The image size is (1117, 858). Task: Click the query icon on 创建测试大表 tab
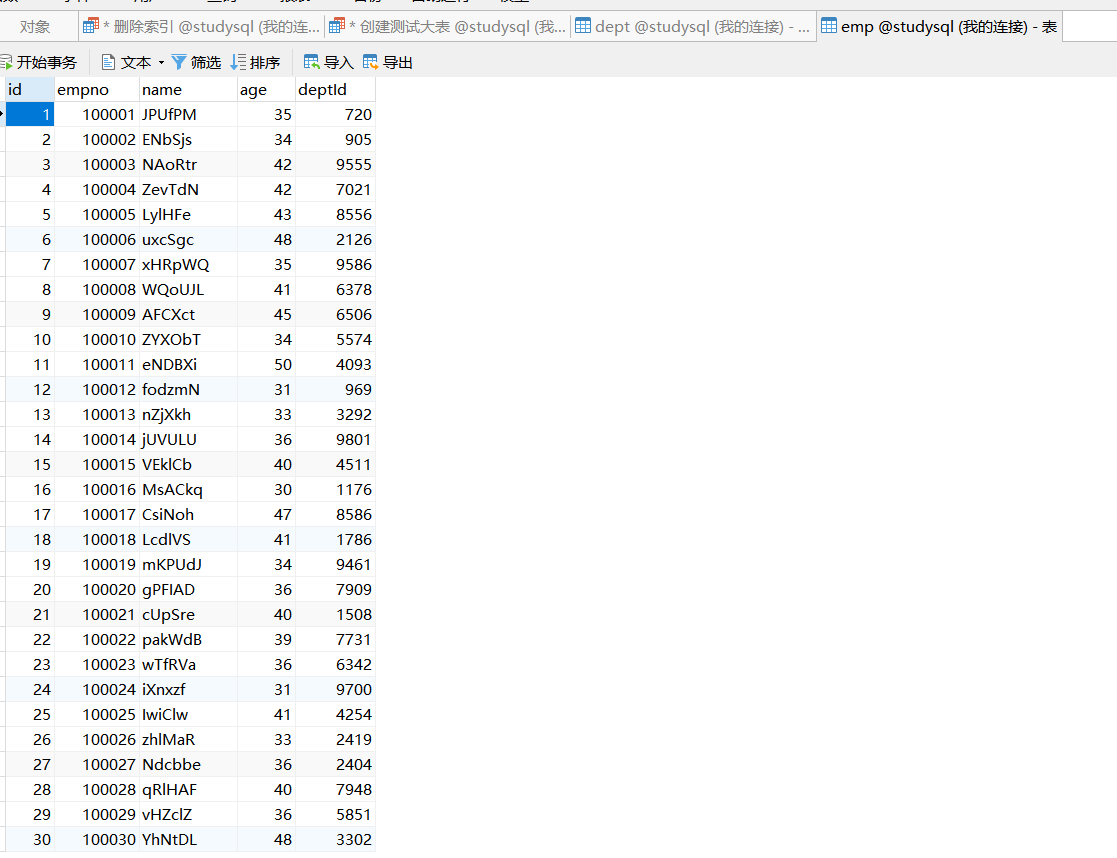click(337, 26)
